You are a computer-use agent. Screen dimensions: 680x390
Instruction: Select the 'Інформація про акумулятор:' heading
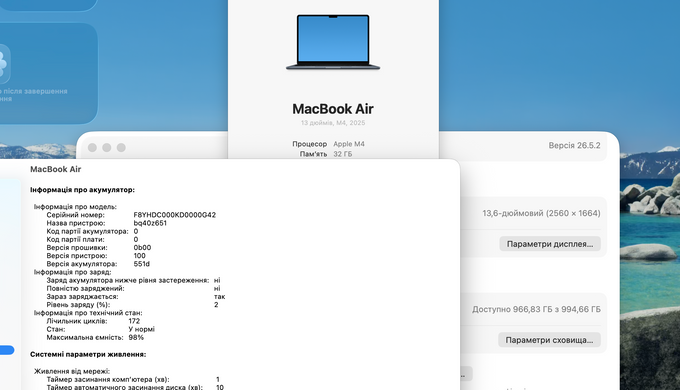[x=82, y=190]
